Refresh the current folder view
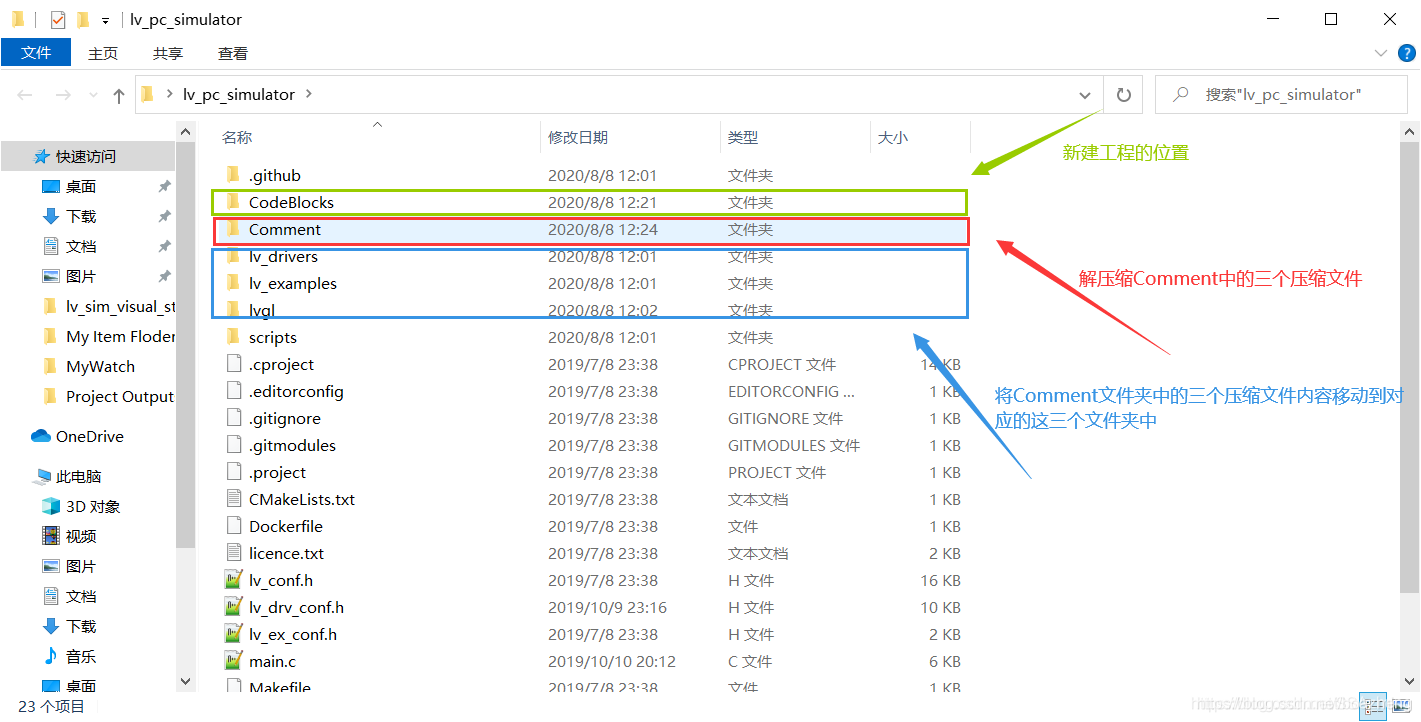Viewport: 1421px width, 722px height. click(1124, 95)
